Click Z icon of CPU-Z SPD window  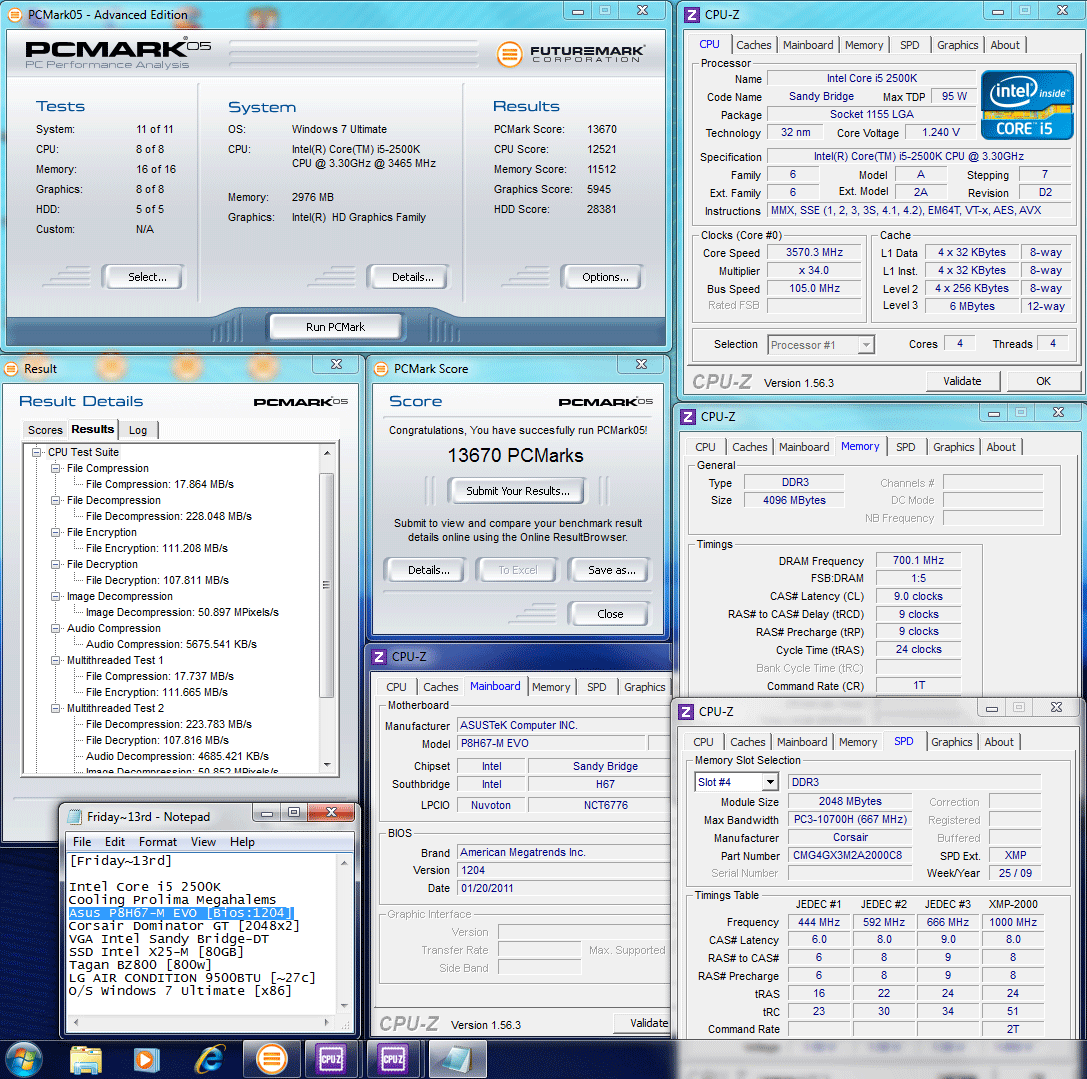coord(686,711)
